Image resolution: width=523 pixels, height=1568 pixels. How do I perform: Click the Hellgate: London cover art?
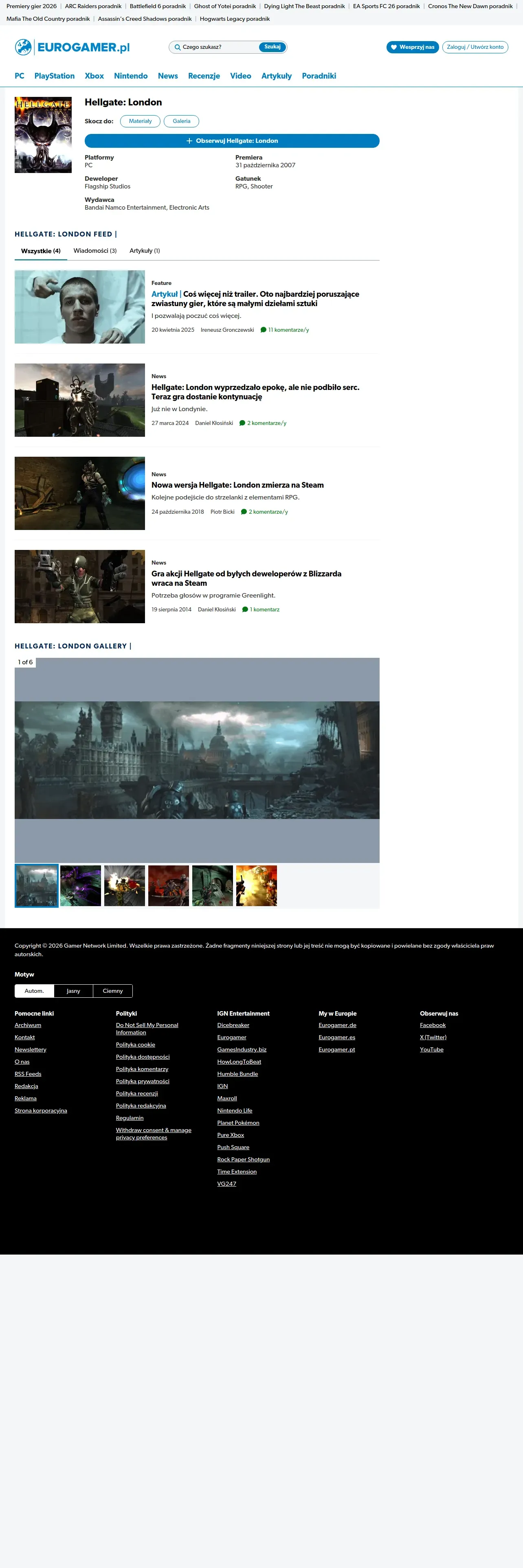[43, 134]
